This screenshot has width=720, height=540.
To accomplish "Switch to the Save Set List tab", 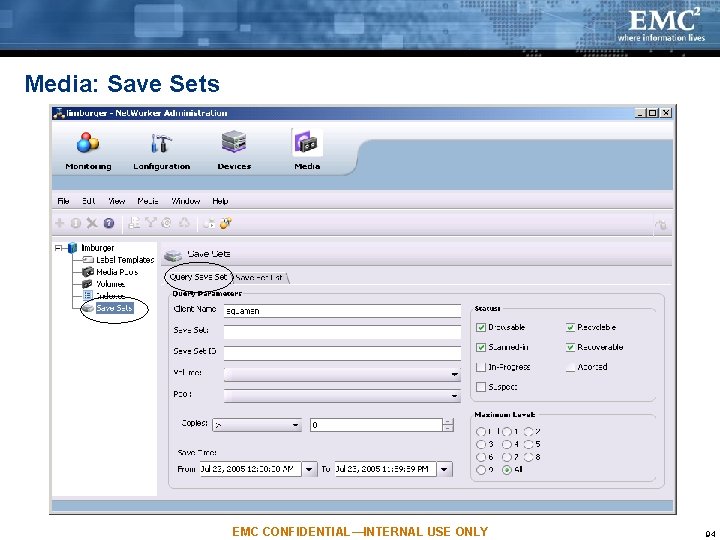I will point(260,277).
